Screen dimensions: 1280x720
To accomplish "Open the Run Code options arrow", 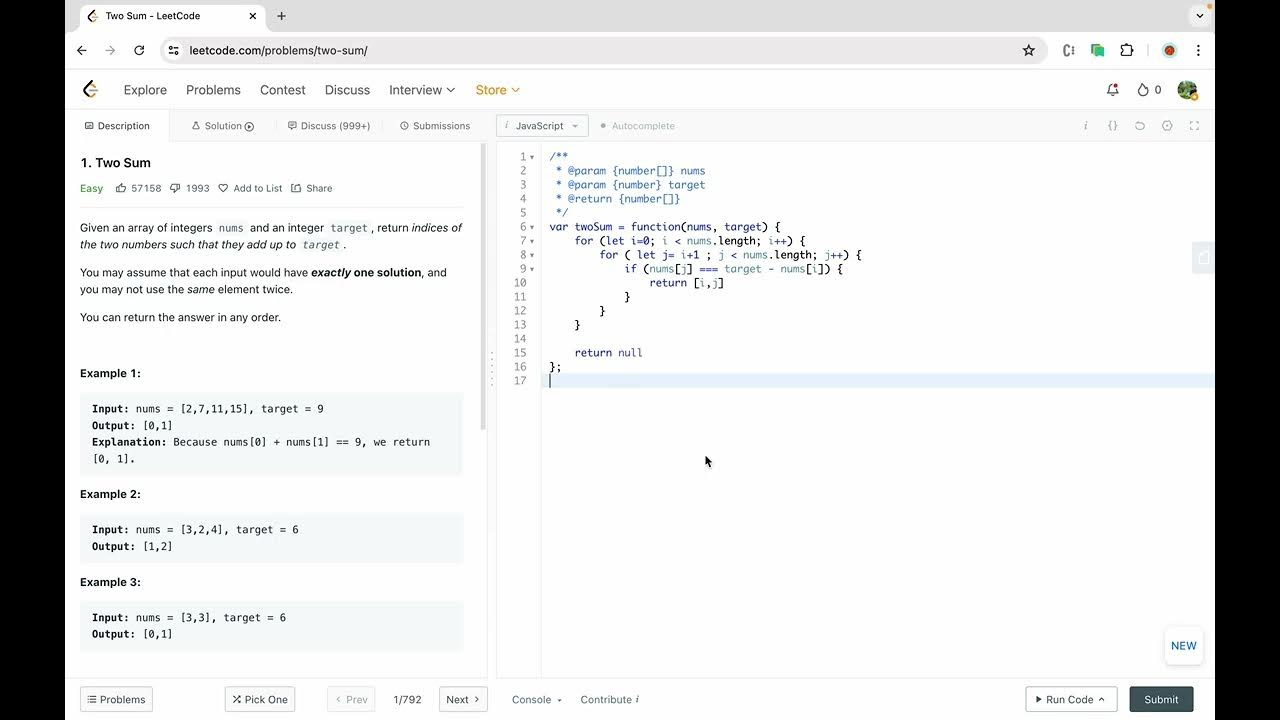I will pos(1102,700).
